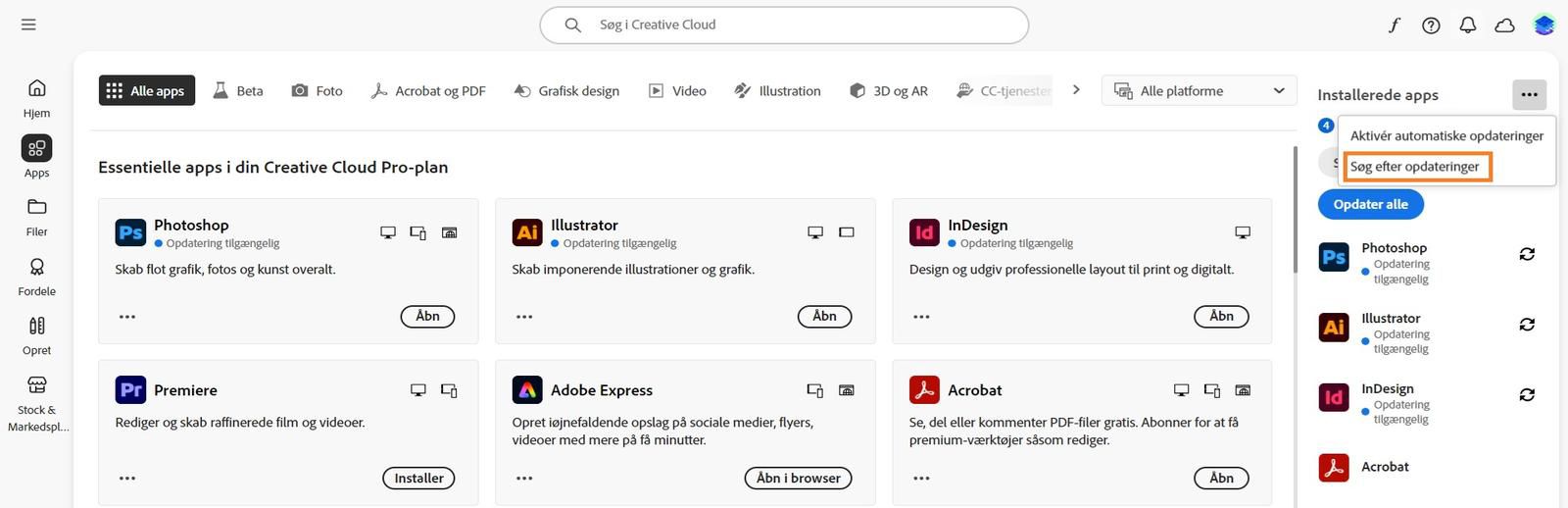This screenshot has width=1568, height=508.
Task: Click the update count badge 4
Action: tap(1326, 126)
